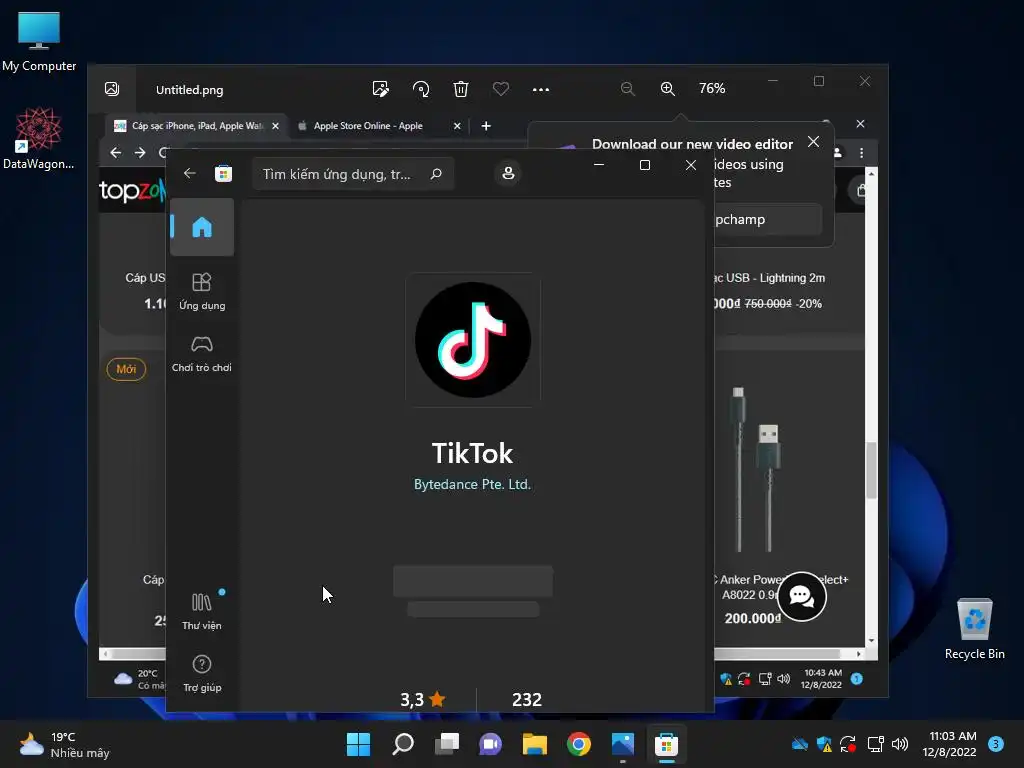1024x768 pixels.
Task: Click the TikTok app logo
Action: coord(473,340)
